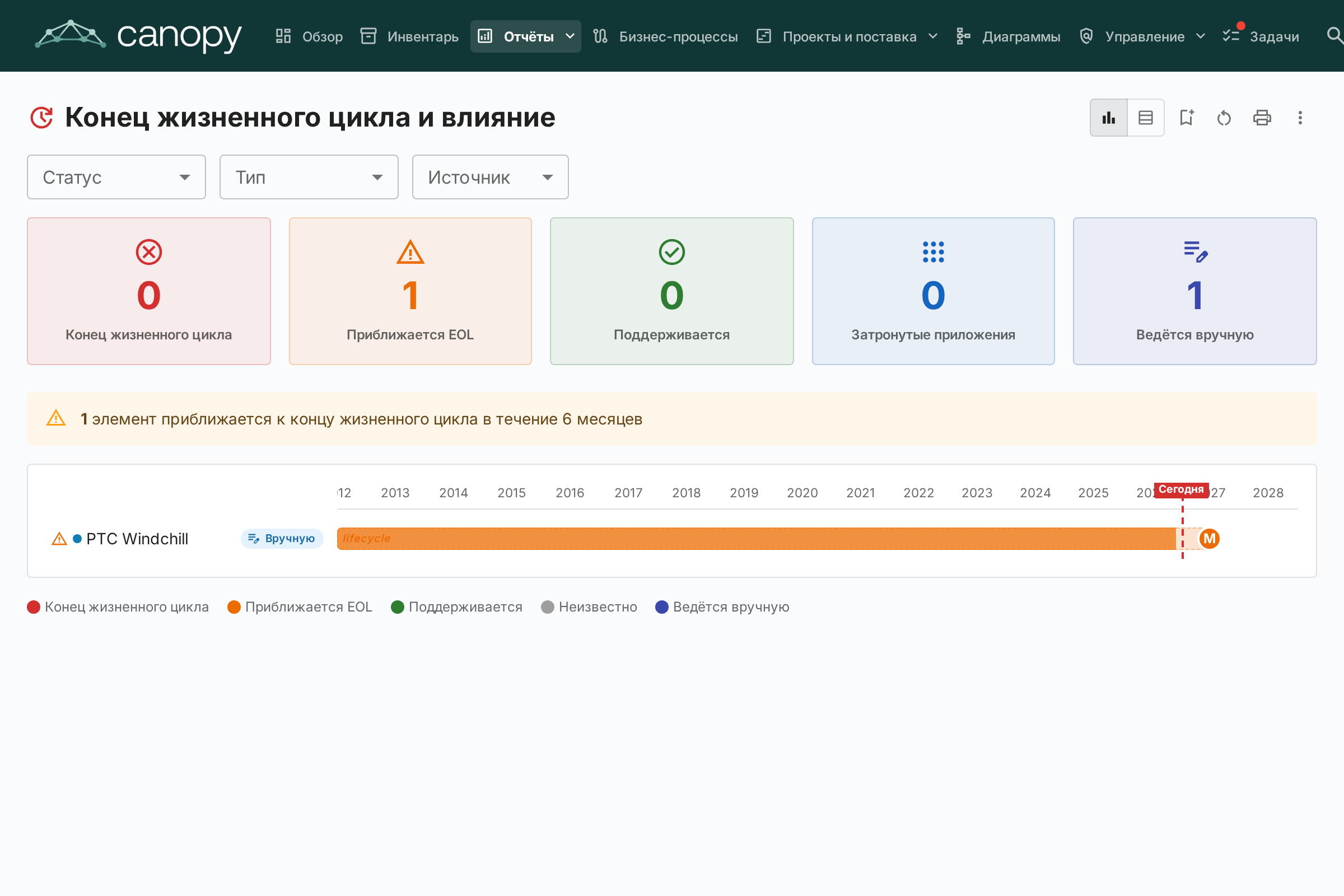Click the orange triangle icon on Приближается EOL card
Screen dimensions: 1344x896
click(410, 252)
